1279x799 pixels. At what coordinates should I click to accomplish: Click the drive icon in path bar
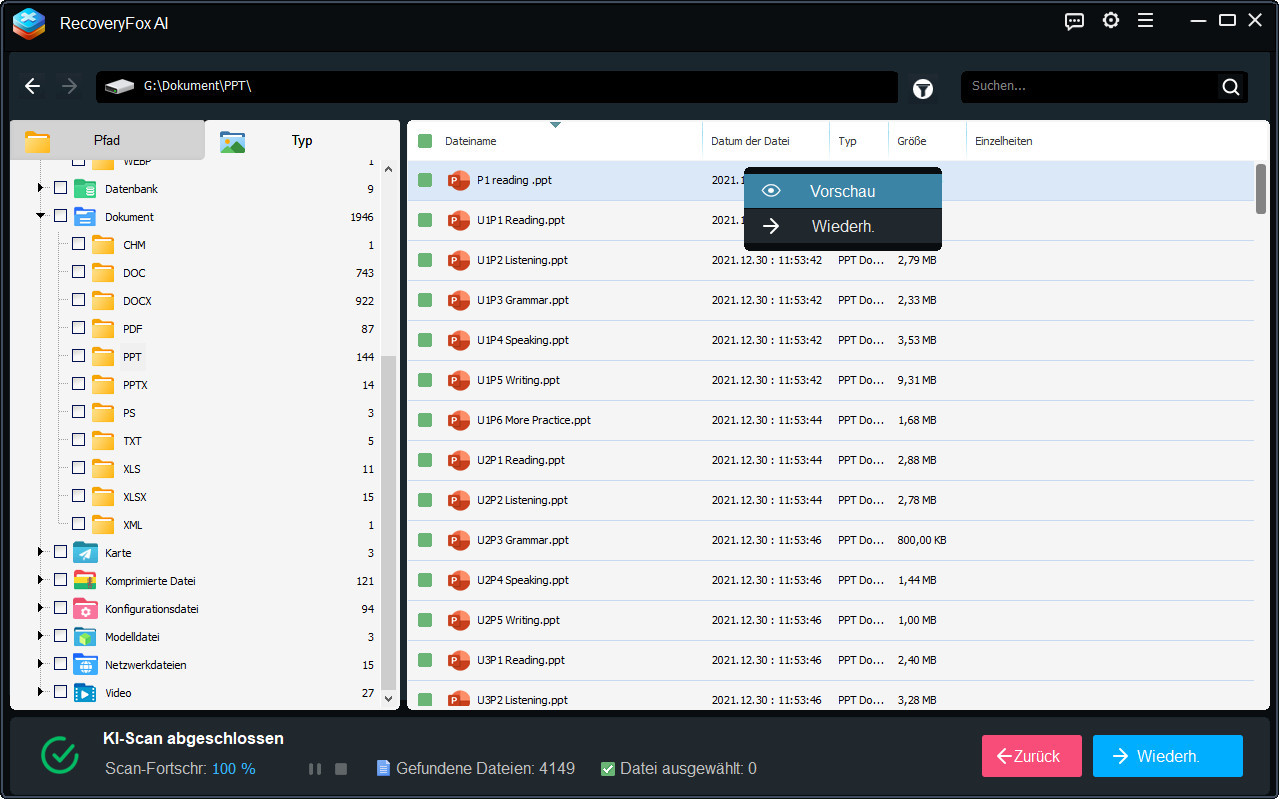point(119,87)
